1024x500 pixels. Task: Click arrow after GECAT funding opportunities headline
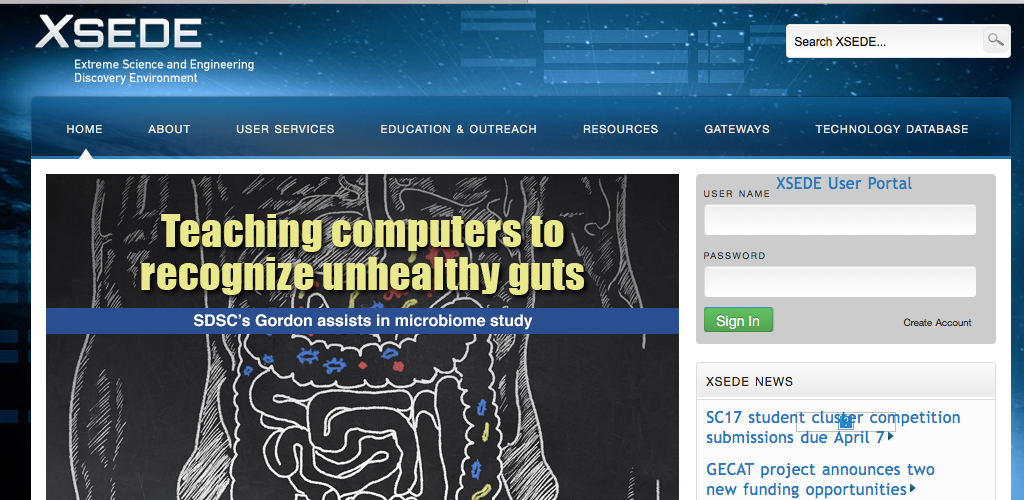(x=913, y=489)
